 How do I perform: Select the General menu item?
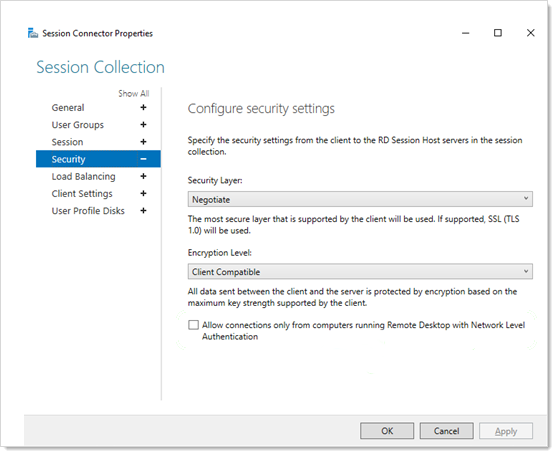(68, 107)
